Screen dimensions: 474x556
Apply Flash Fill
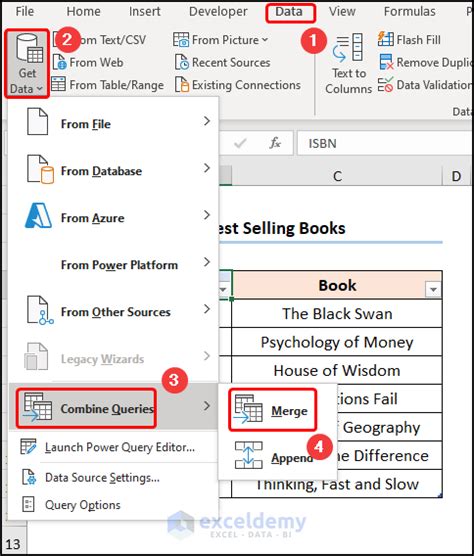[409, 40]
